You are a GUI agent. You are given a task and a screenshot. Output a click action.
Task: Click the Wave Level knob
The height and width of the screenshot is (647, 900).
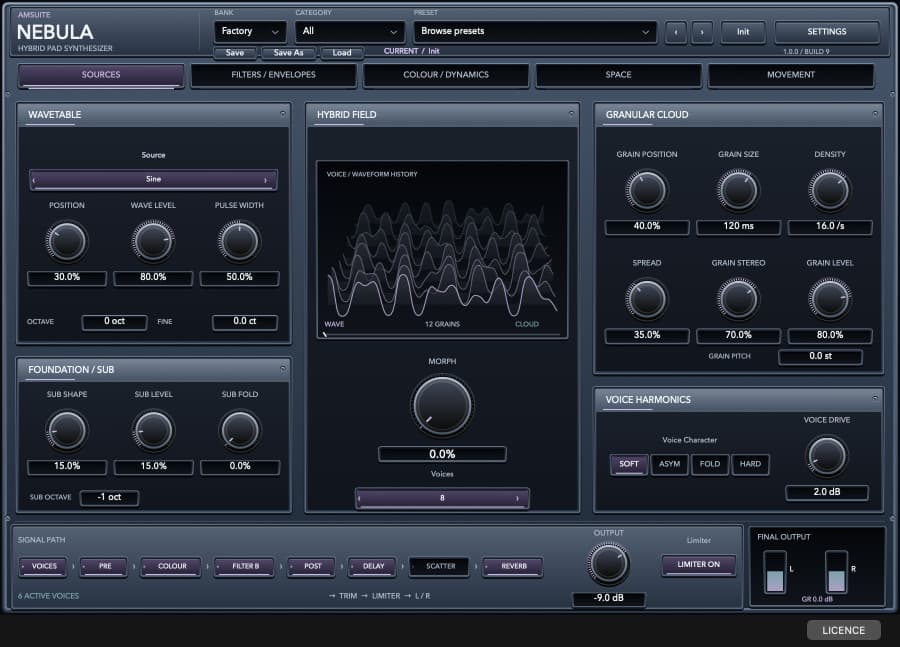tap(153, 241)
